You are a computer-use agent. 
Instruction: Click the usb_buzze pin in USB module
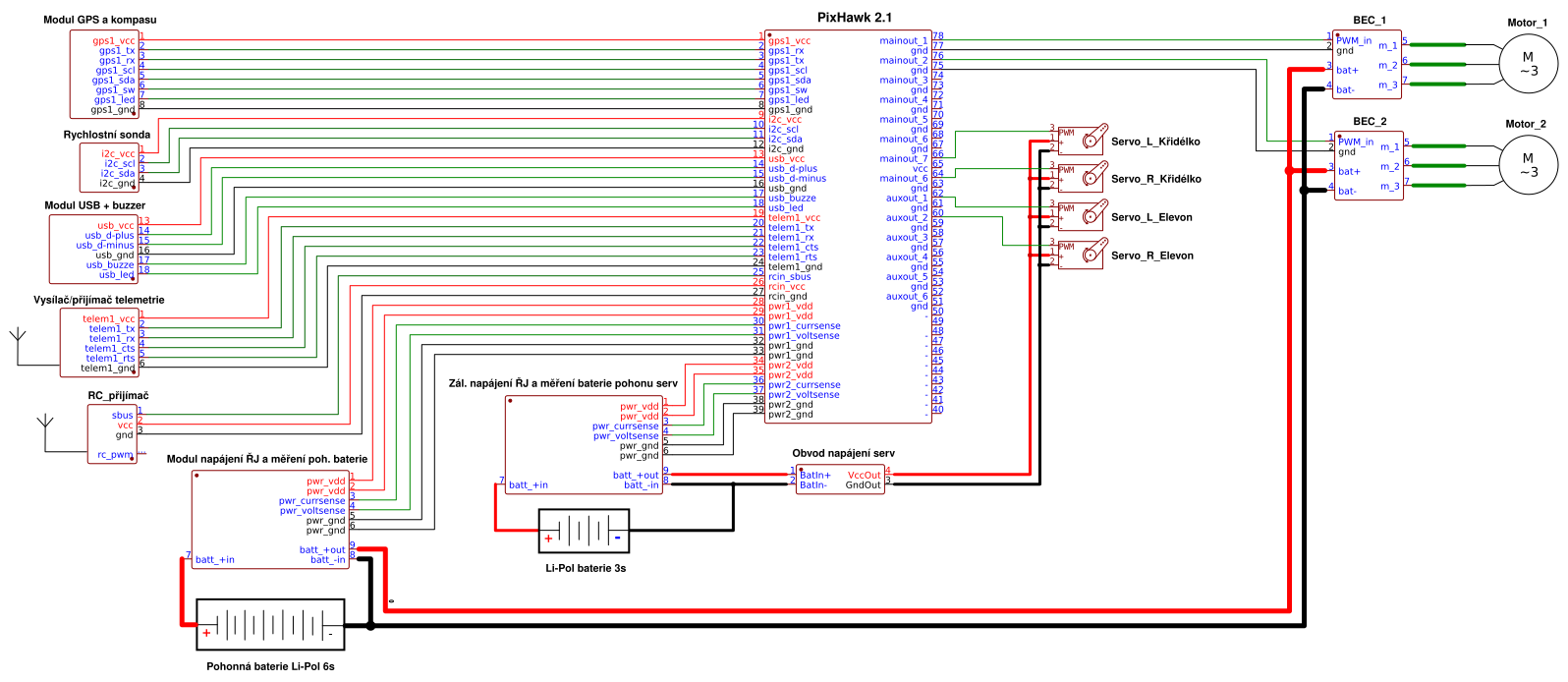110,265
